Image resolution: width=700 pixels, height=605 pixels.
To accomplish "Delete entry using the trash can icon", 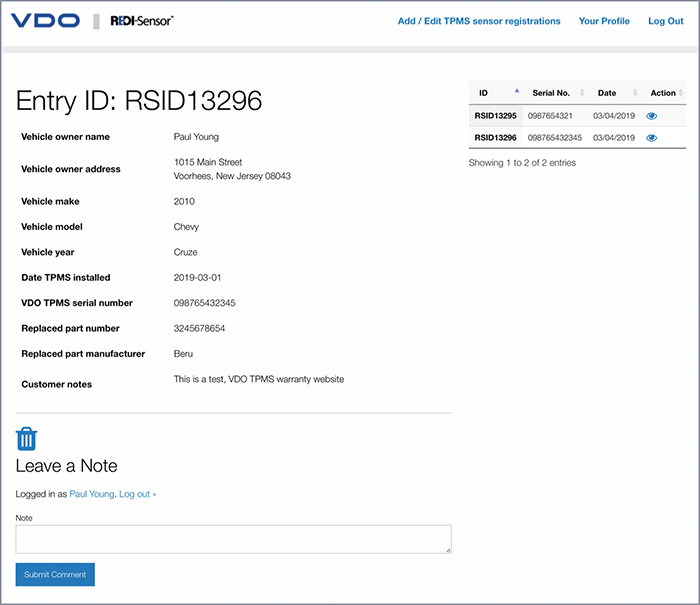I will click(x=26, y=439).
